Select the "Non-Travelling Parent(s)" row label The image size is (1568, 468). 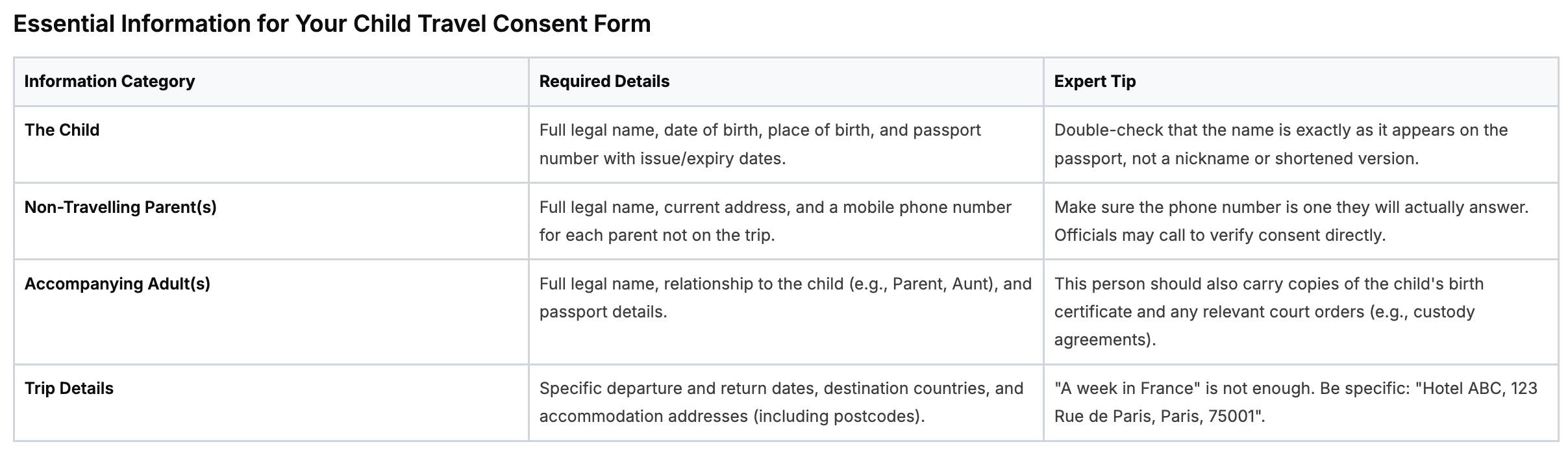(x=121, y=207)
